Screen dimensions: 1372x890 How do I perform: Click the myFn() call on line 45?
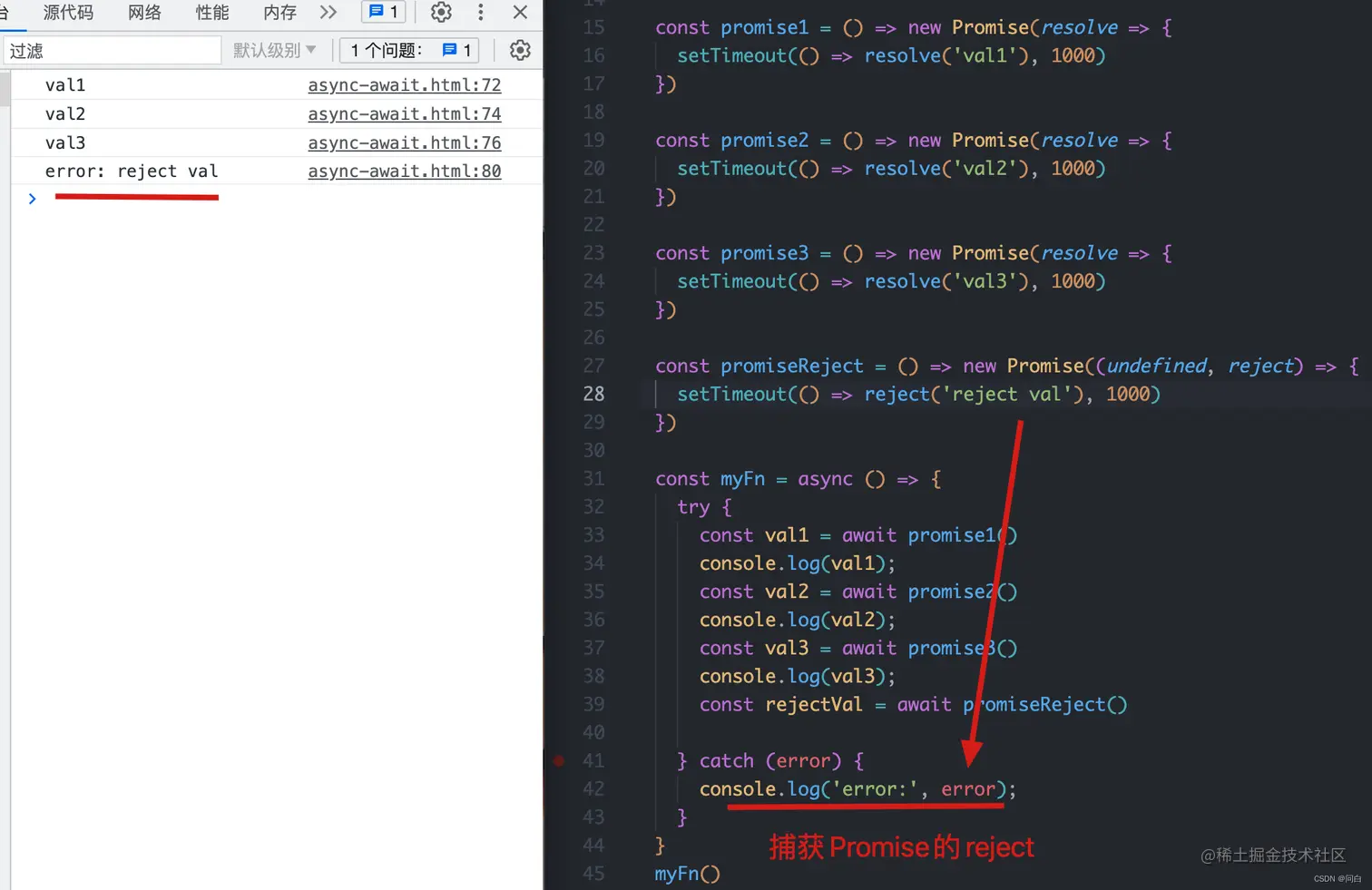688,874
